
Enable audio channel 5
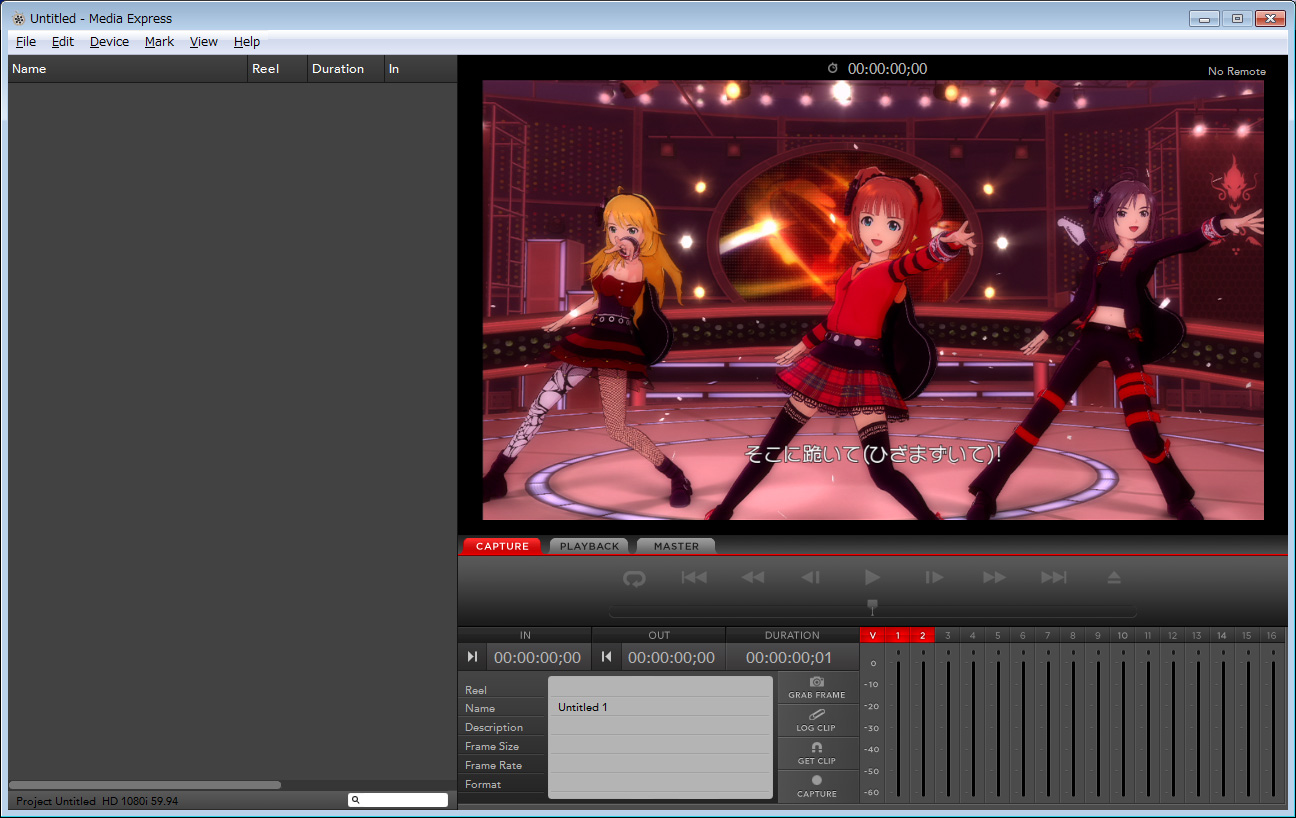pyautogui.click(x=998, y=635)
